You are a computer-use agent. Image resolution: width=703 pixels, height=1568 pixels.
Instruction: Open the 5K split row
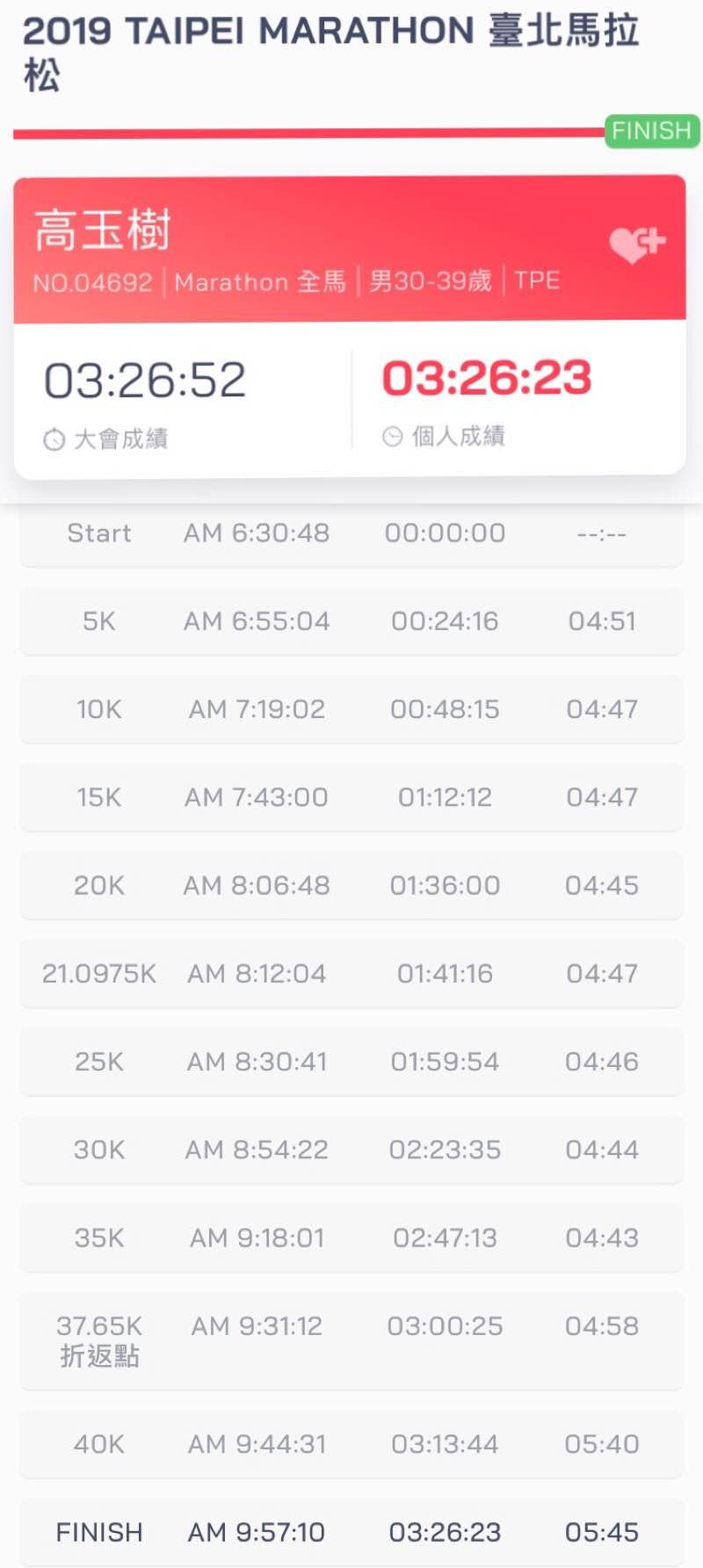pos(351,621)
